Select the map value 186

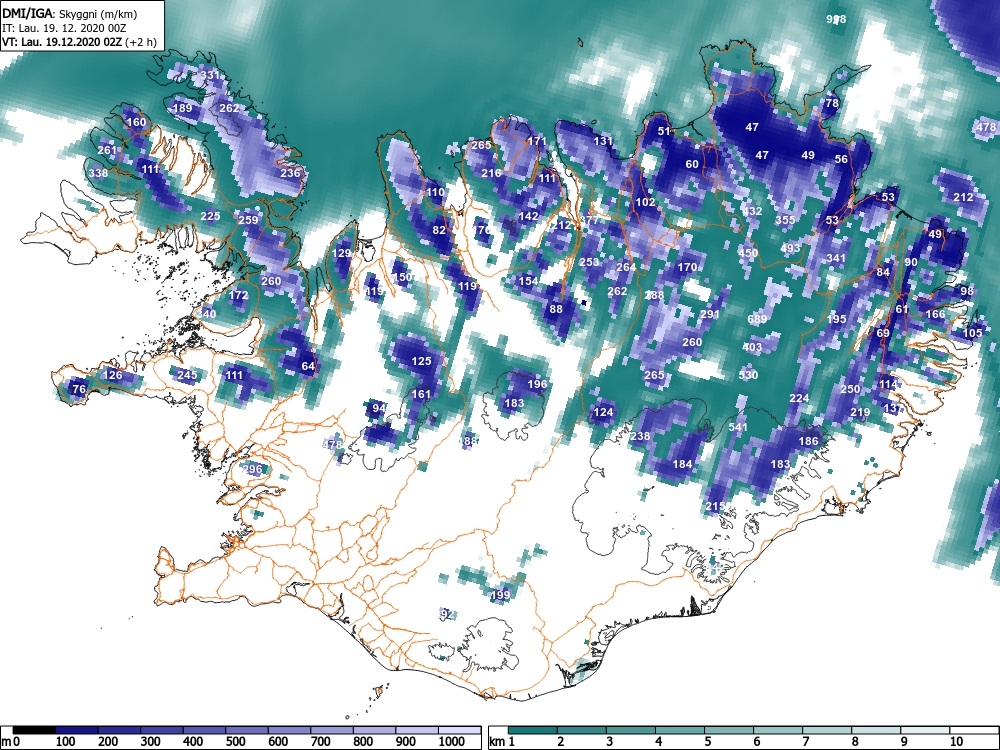click(x=808, y=441)
